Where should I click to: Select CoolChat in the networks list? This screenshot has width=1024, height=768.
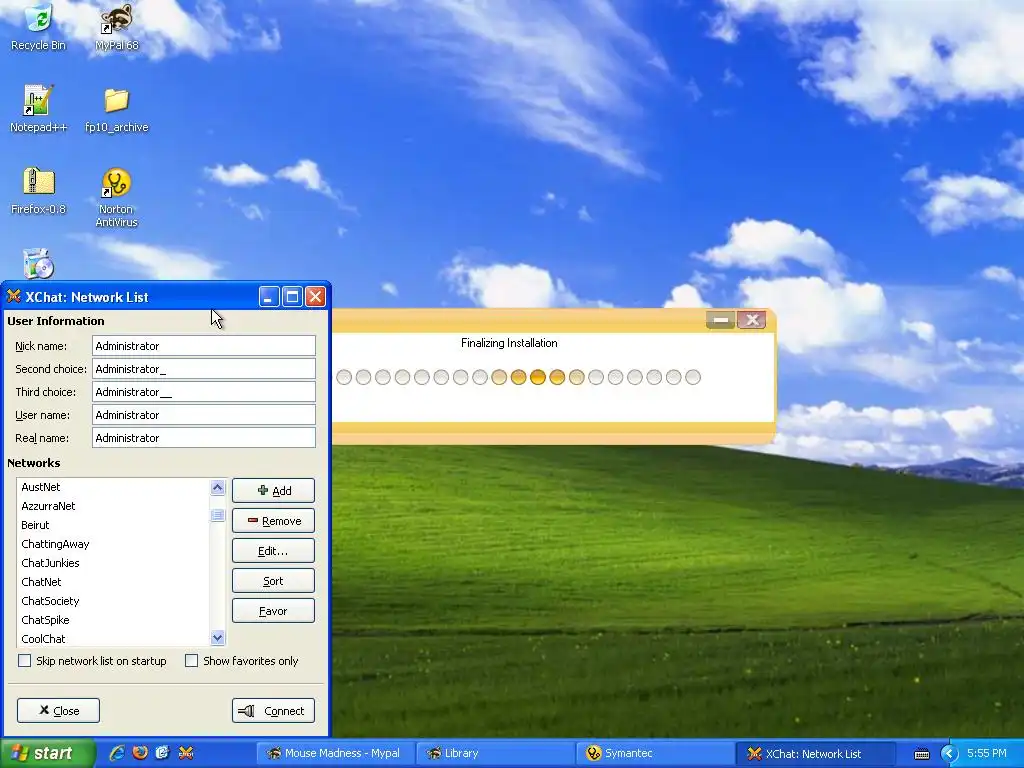pyautogui.click(x=113, y=638)
